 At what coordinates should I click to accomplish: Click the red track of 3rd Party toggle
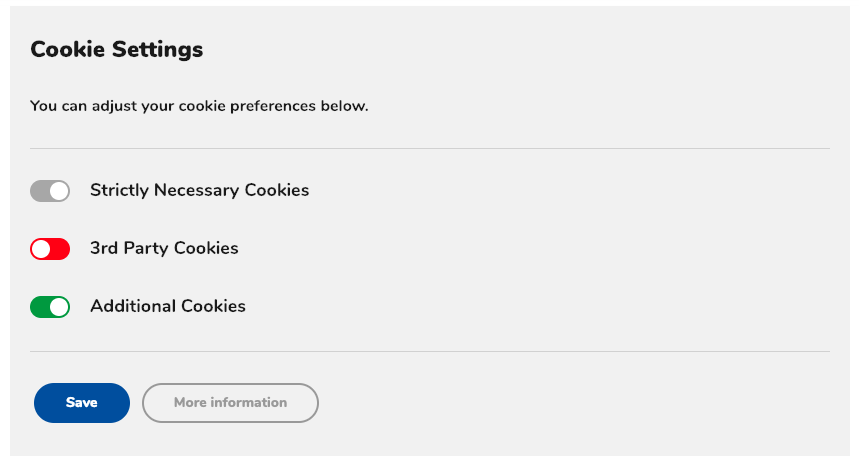coord(60,249)
